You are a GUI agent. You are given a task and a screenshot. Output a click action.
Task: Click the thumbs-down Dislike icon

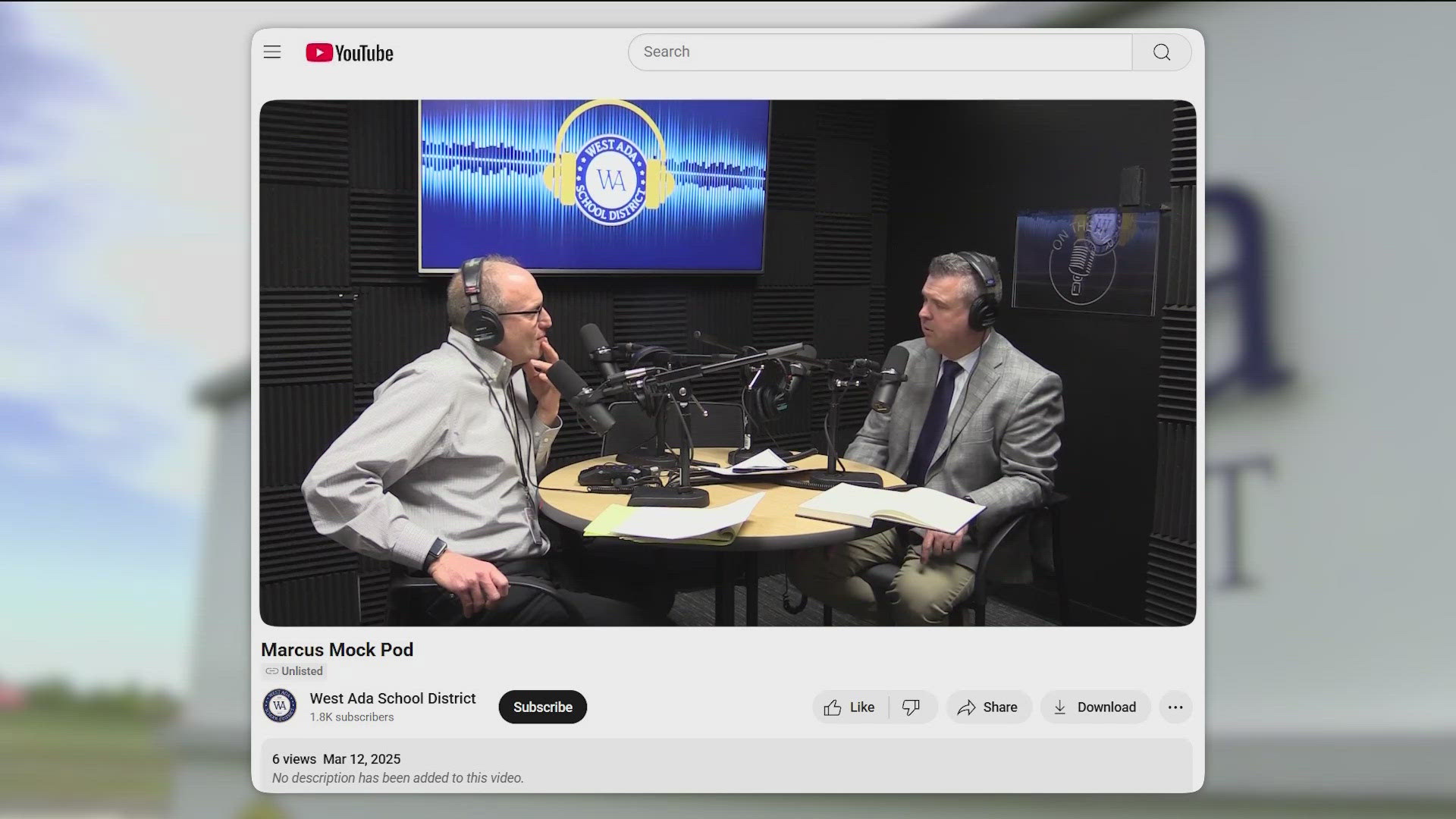click(x=912, y=707)
